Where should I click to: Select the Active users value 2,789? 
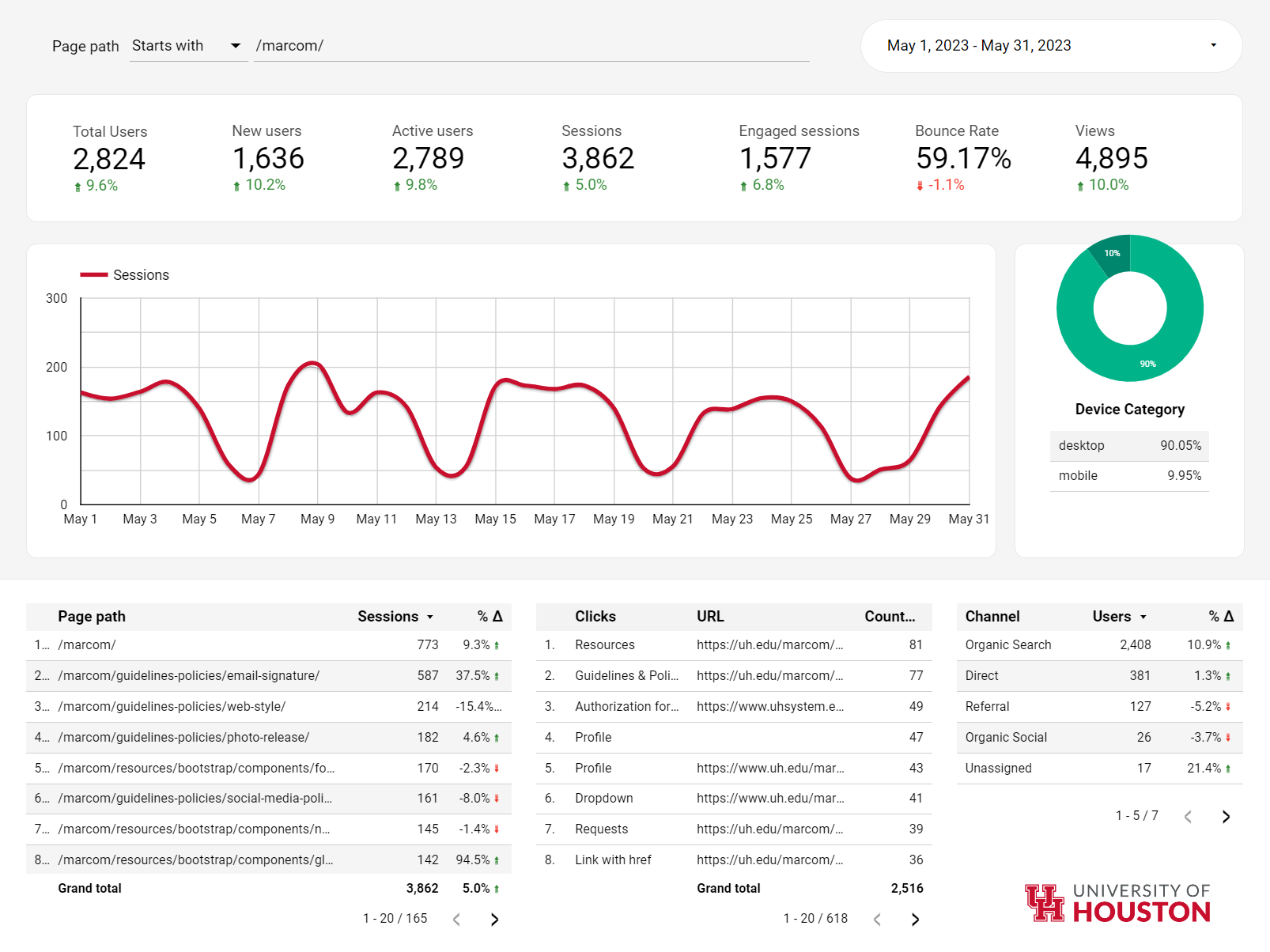[x=428, y=159]
